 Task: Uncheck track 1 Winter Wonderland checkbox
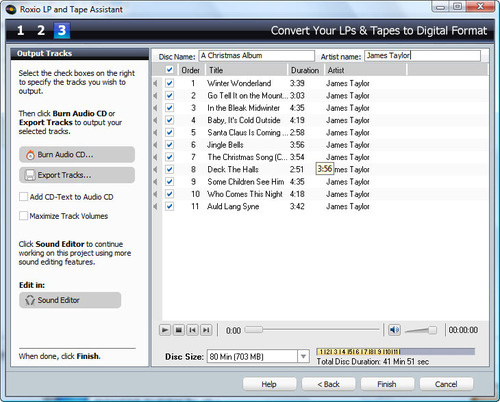[169, 83]
